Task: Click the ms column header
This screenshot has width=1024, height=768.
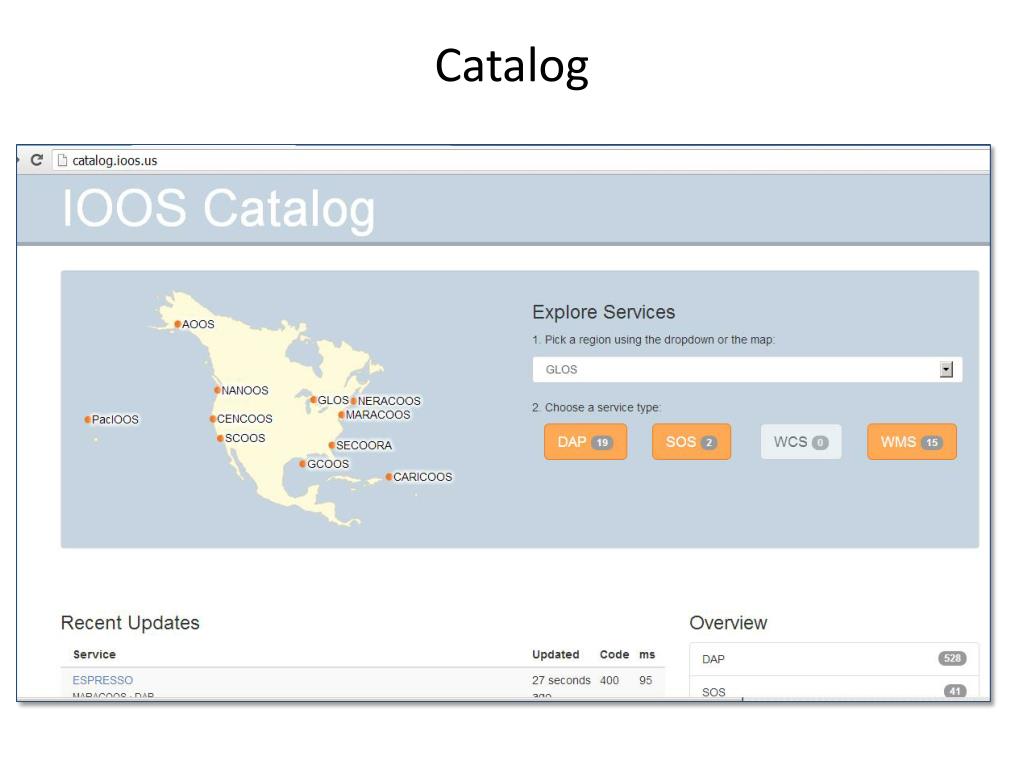Action: 647,654
